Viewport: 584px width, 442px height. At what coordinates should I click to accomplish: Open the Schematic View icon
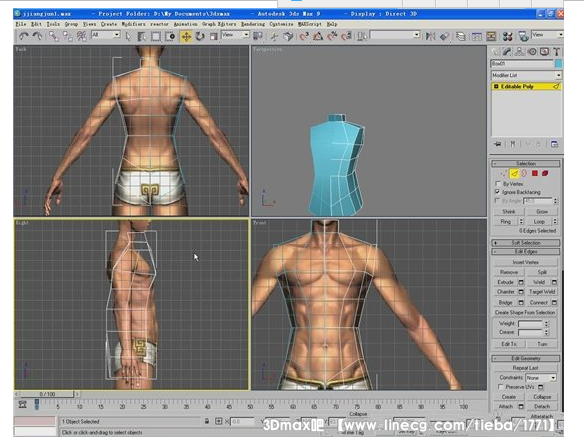tap(491, 36)
